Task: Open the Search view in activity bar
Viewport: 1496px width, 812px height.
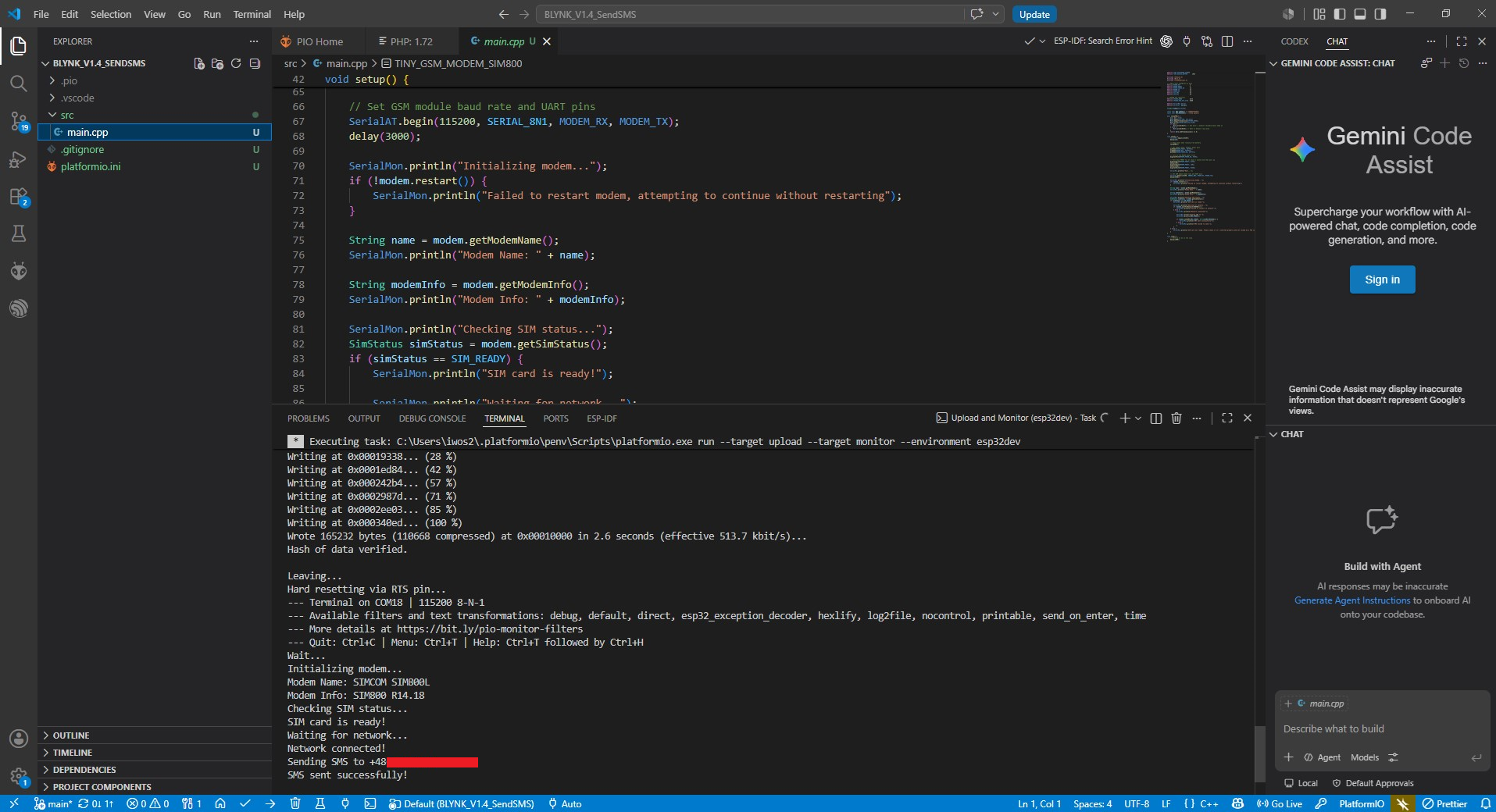Action: pyautogui.click(x=19, y=83)
